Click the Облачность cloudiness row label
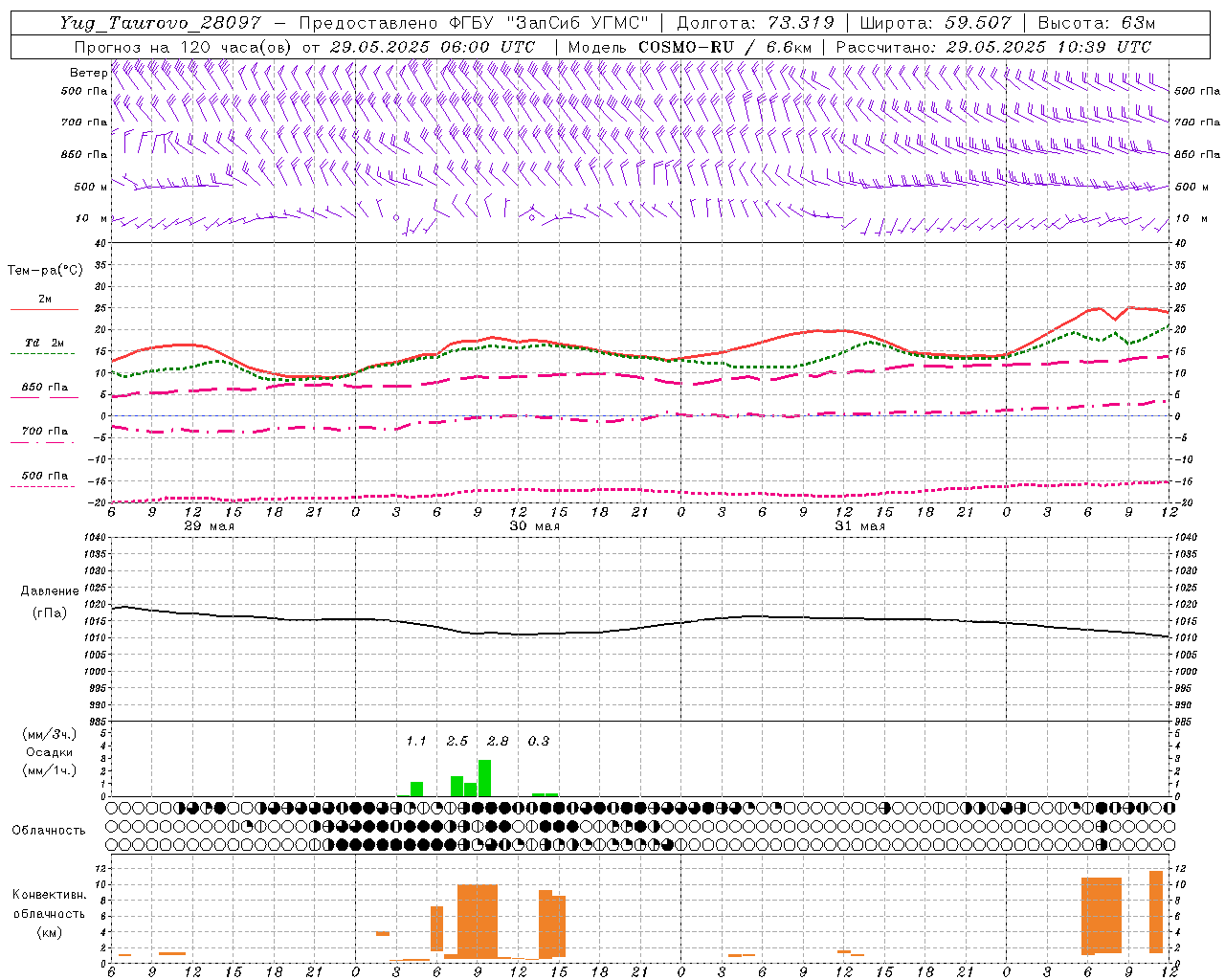The height and width of the screenshot is (980, 1225). click(49, 830)
